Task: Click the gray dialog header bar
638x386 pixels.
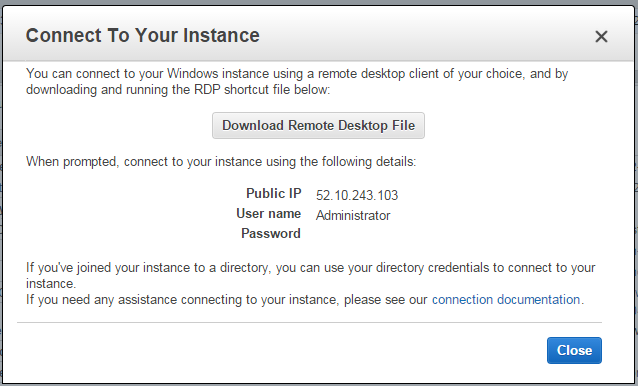Action: (x=318, y=34)
